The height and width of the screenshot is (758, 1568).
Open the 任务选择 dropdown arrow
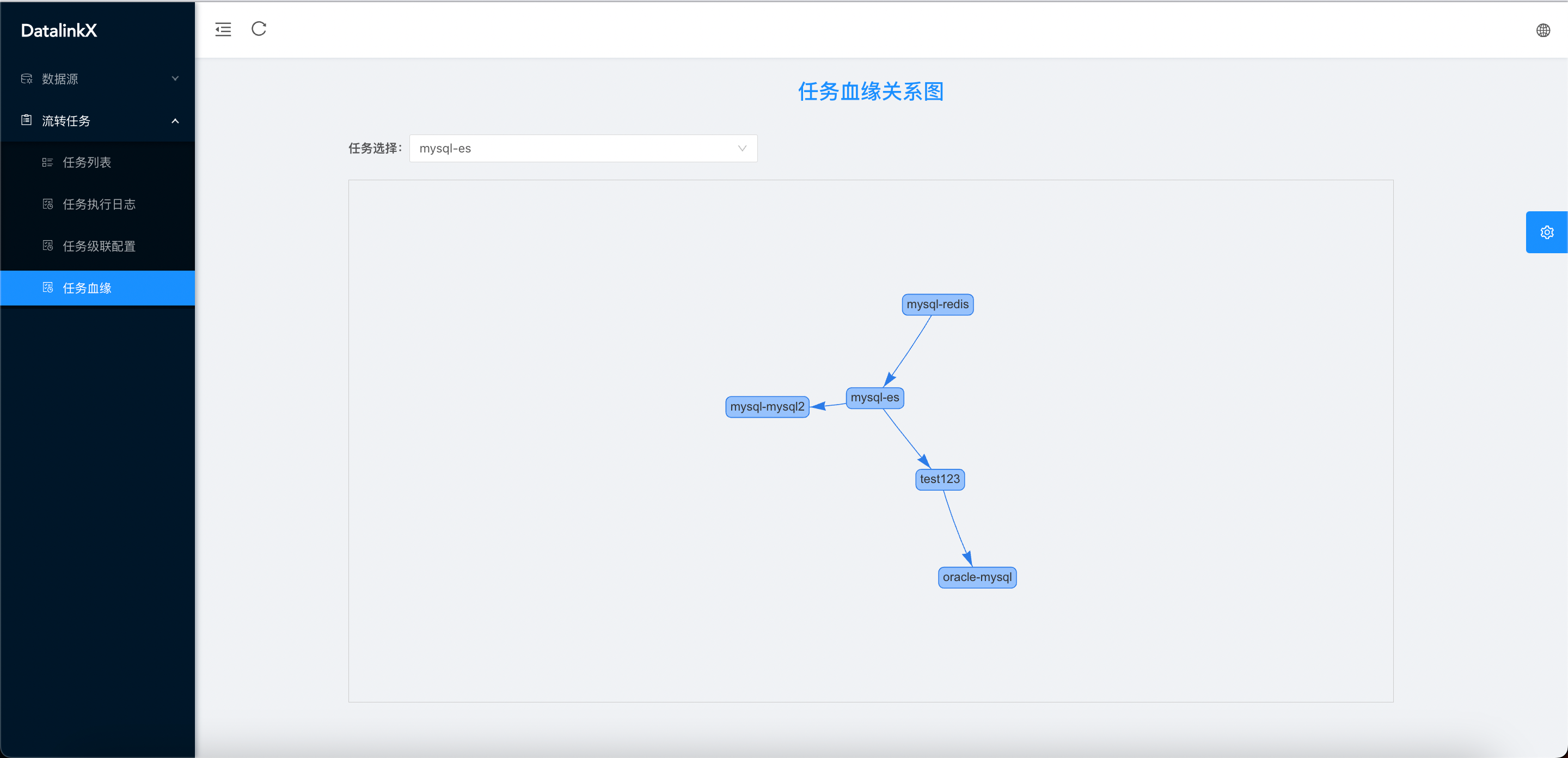(742, 148)
